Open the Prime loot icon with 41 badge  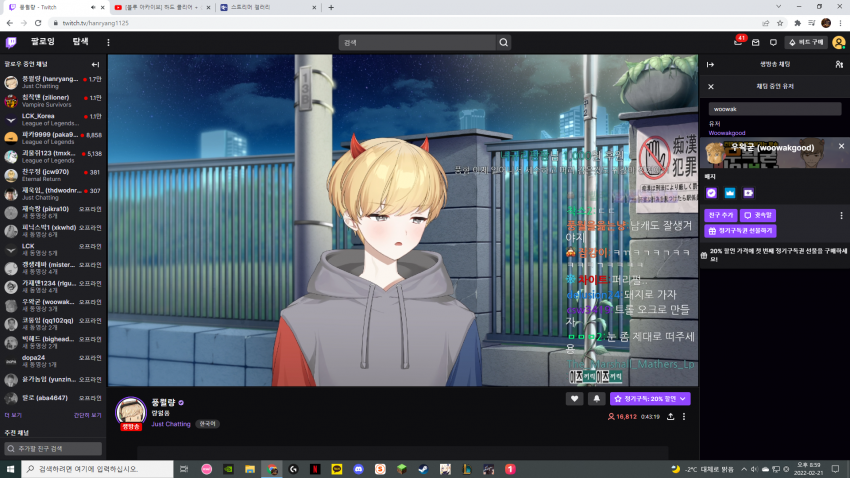point(738,42)
